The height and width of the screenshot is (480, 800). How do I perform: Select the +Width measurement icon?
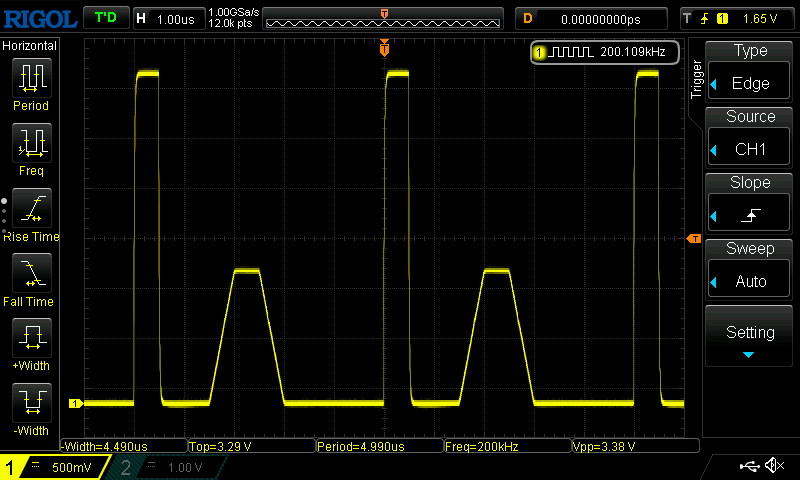point(32,338)
